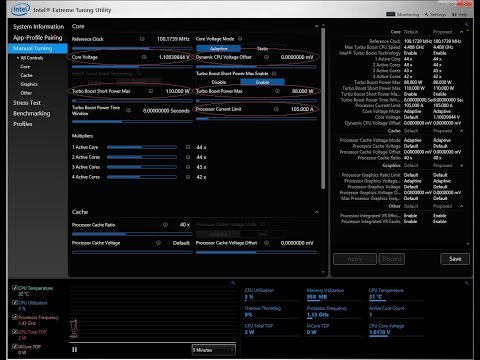Enable Turbo Boost Short Power Max

(262, 82)
